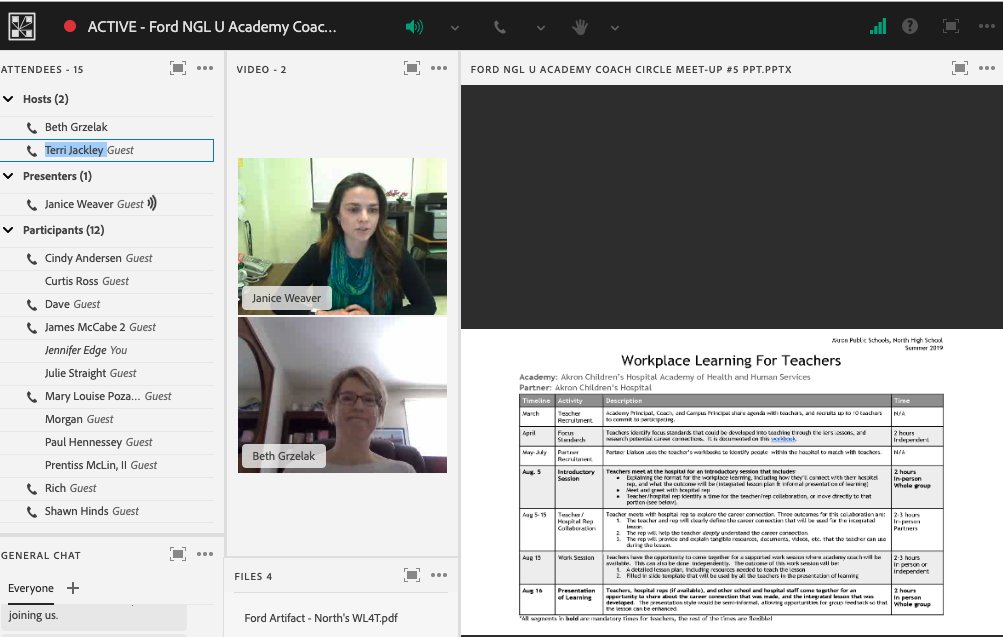Image resolution: width=1003 pixels, height=637 pixels.
Task: Click the Workplace Learning For Teachers slide title
Action: click(x=731, y=360)
